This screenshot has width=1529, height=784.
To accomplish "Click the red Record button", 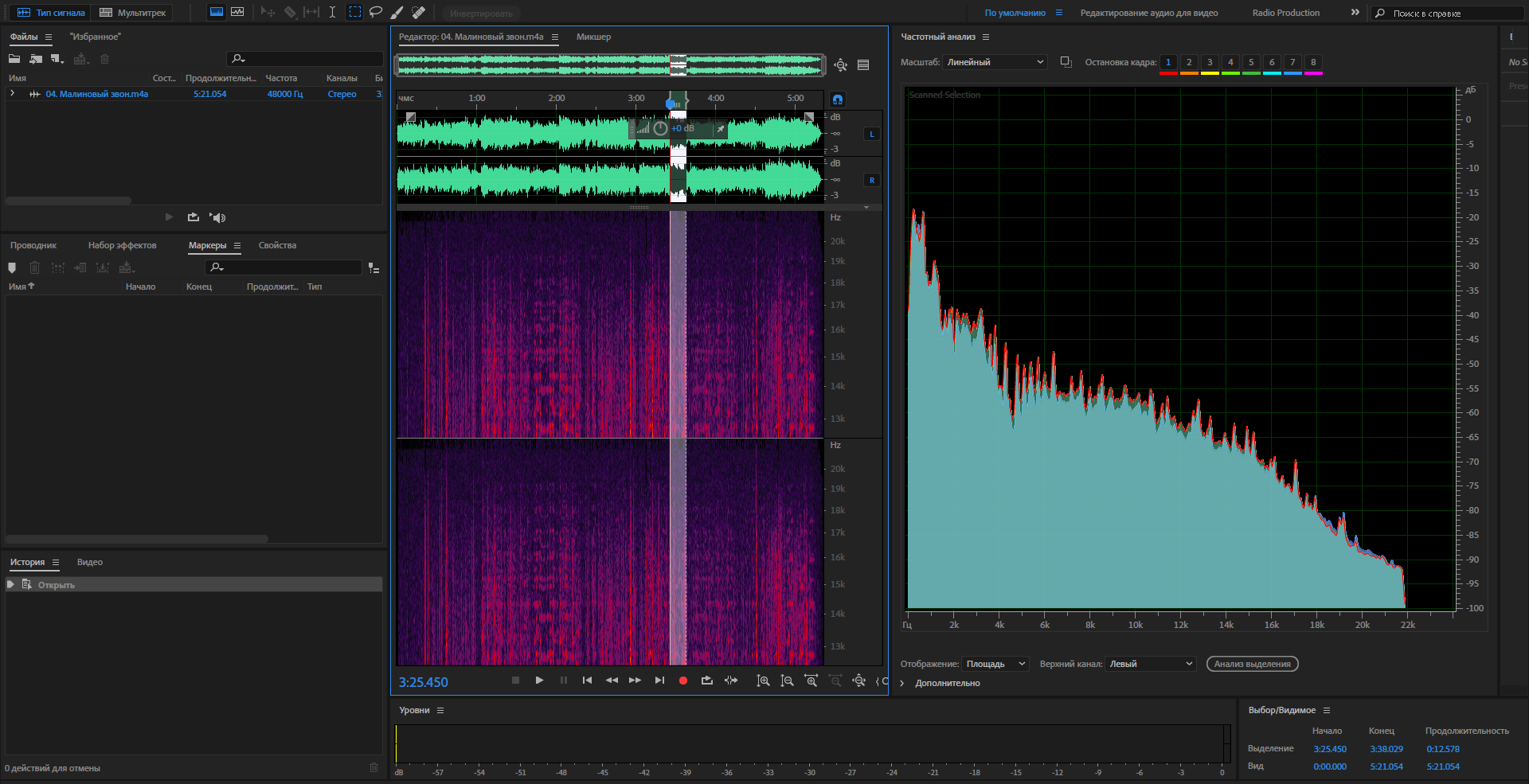I will pyautogui.click(x=682, y=681).
